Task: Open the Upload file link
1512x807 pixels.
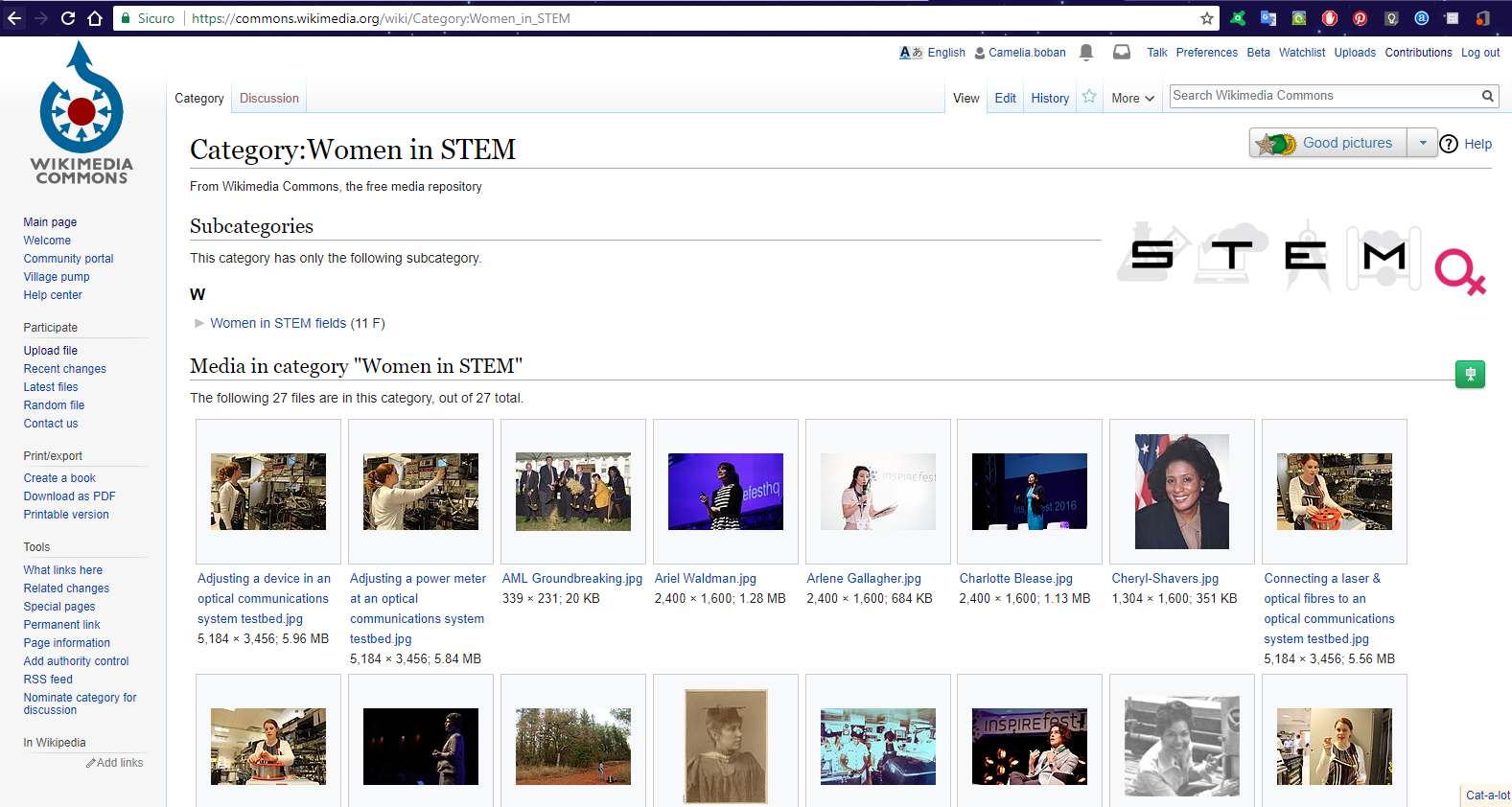Action: tap(51, 351)
